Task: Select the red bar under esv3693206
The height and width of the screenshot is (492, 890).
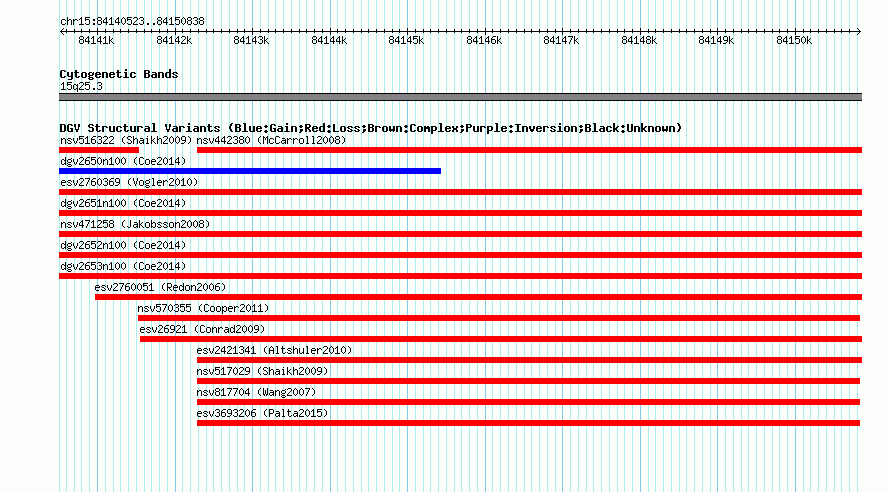Action: click(x=528, y=423)
